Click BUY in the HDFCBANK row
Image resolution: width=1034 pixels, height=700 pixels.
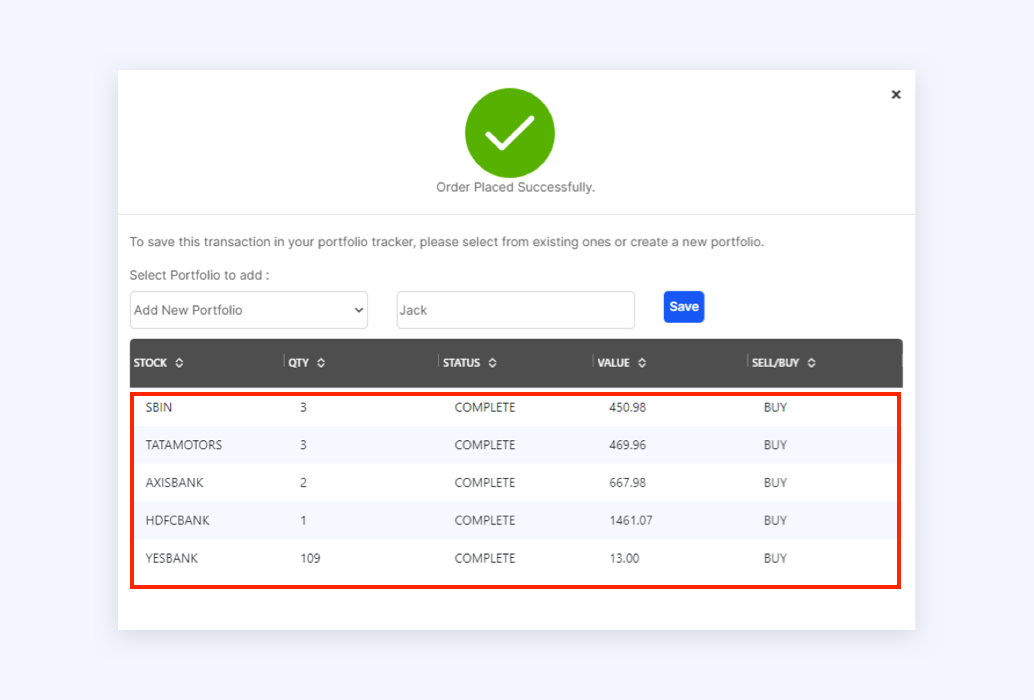point(776,520)
